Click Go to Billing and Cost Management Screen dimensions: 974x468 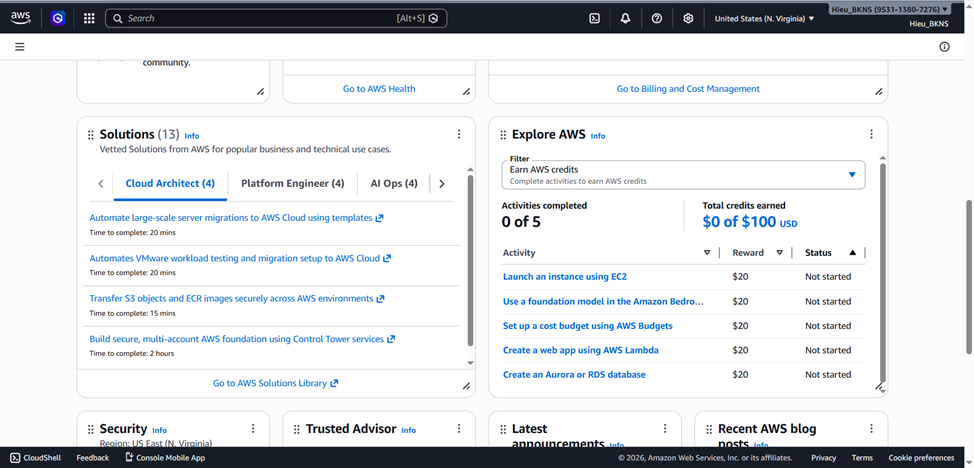coord(688,89)
